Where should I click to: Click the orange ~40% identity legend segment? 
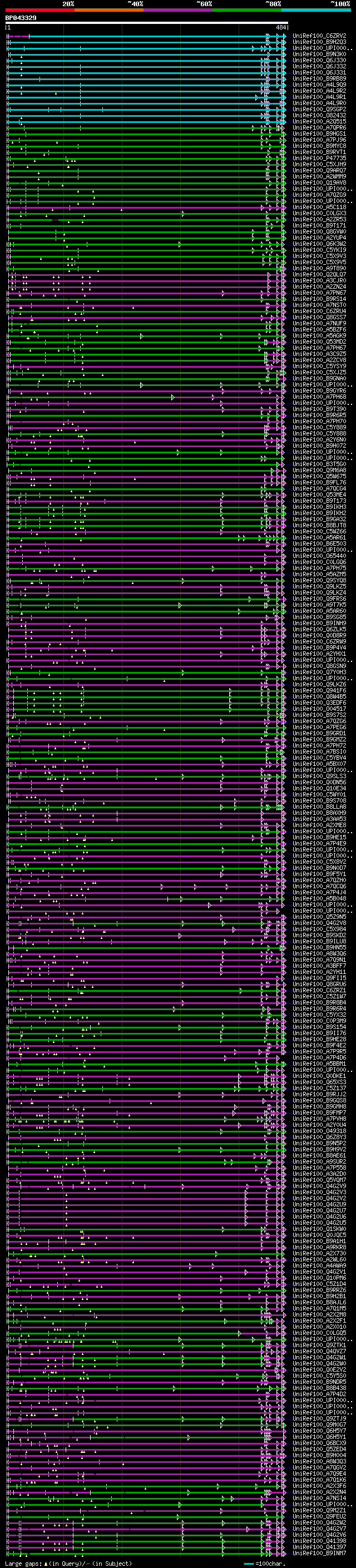(x=109, y=10)
